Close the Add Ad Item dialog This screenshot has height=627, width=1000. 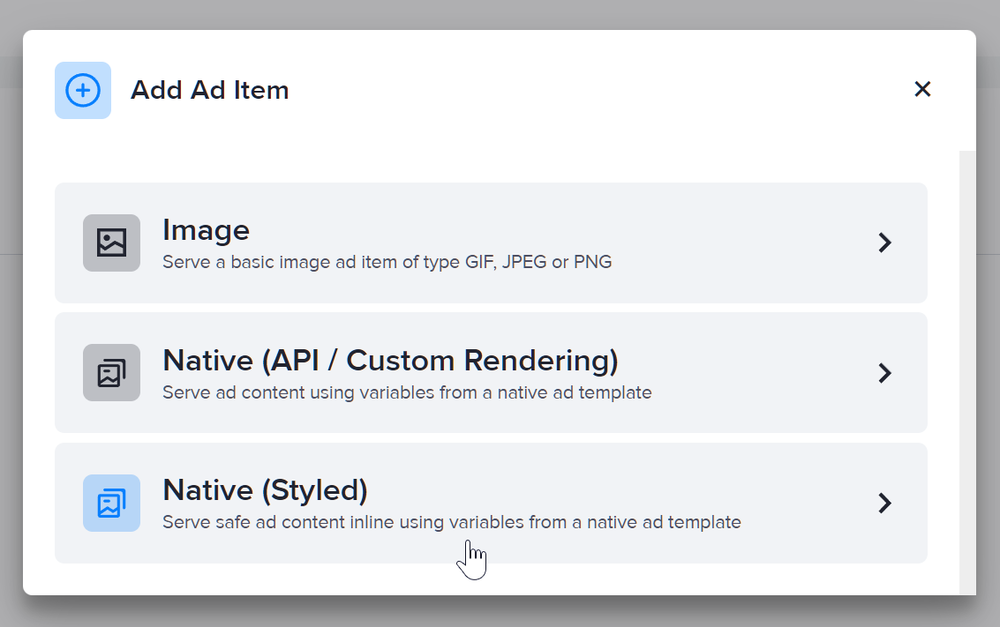pos(922,89)
